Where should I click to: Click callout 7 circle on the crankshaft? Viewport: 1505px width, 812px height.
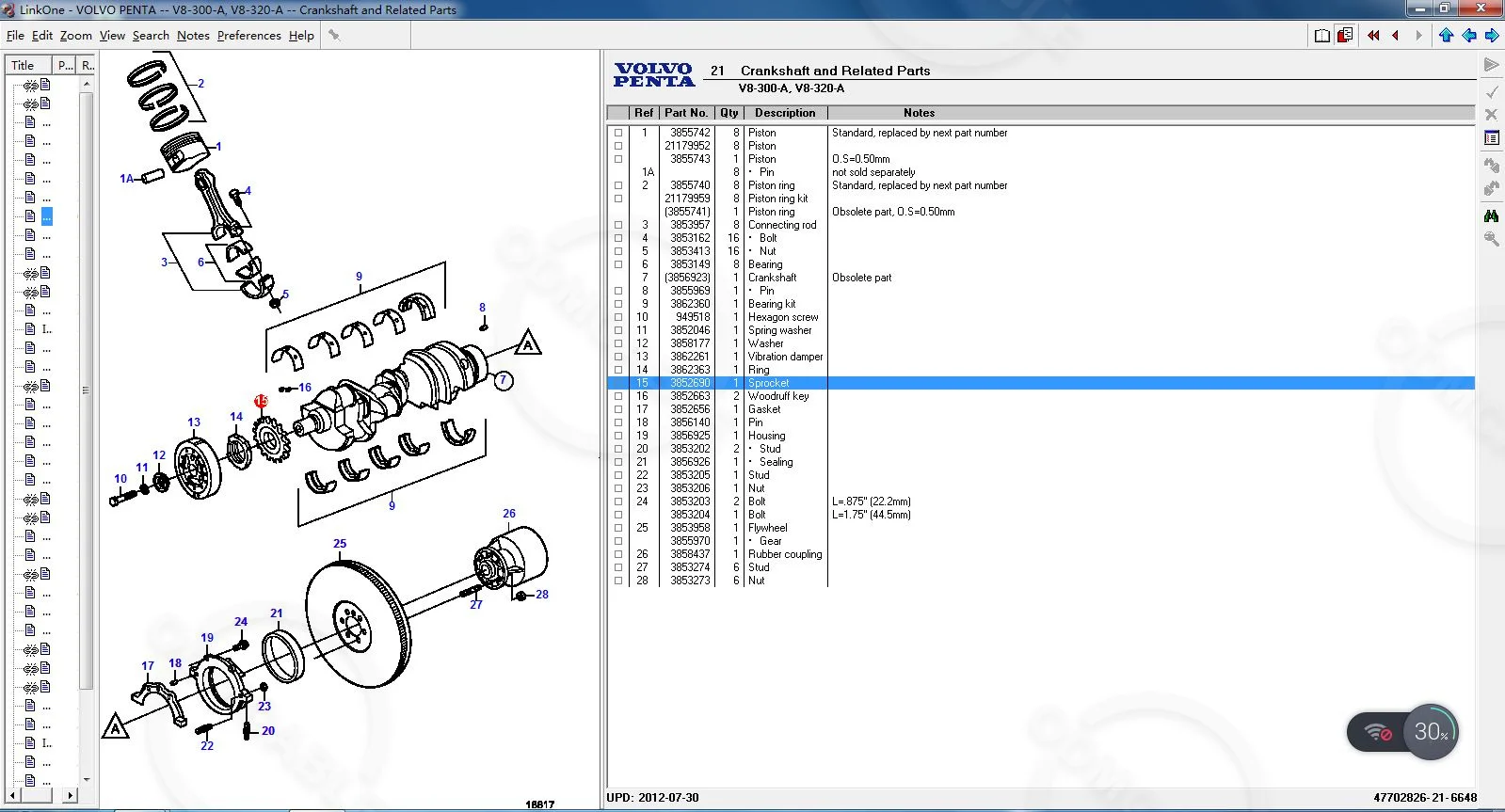click(x=504, y=380)
